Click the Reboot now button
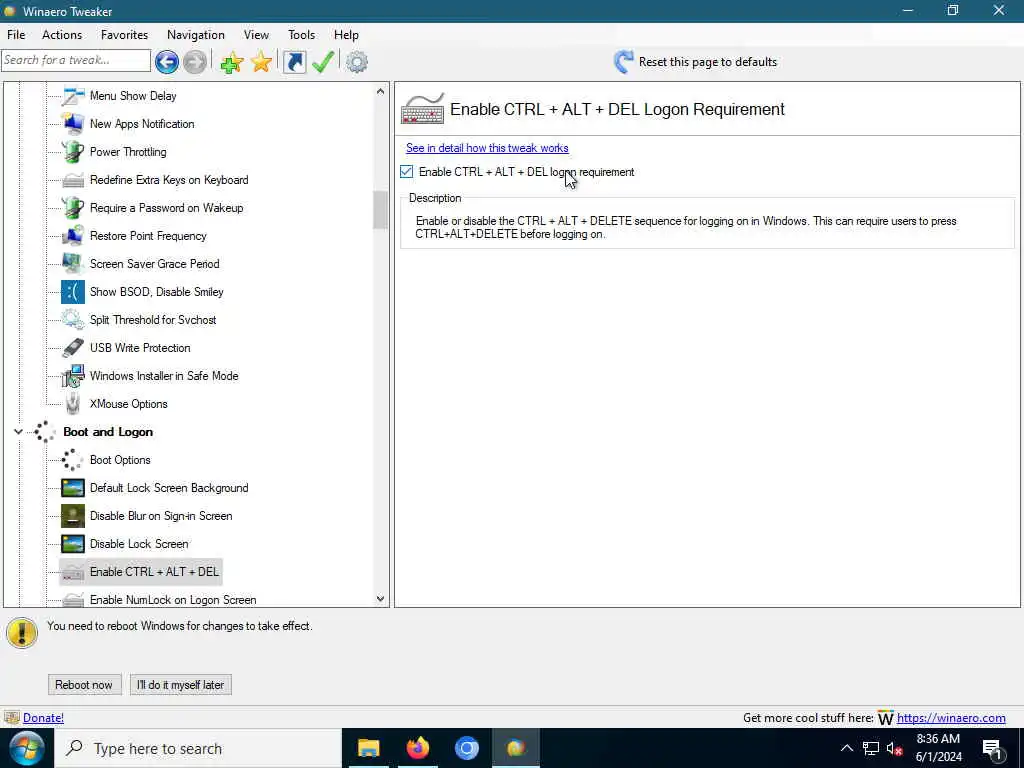 click(84, 685)
